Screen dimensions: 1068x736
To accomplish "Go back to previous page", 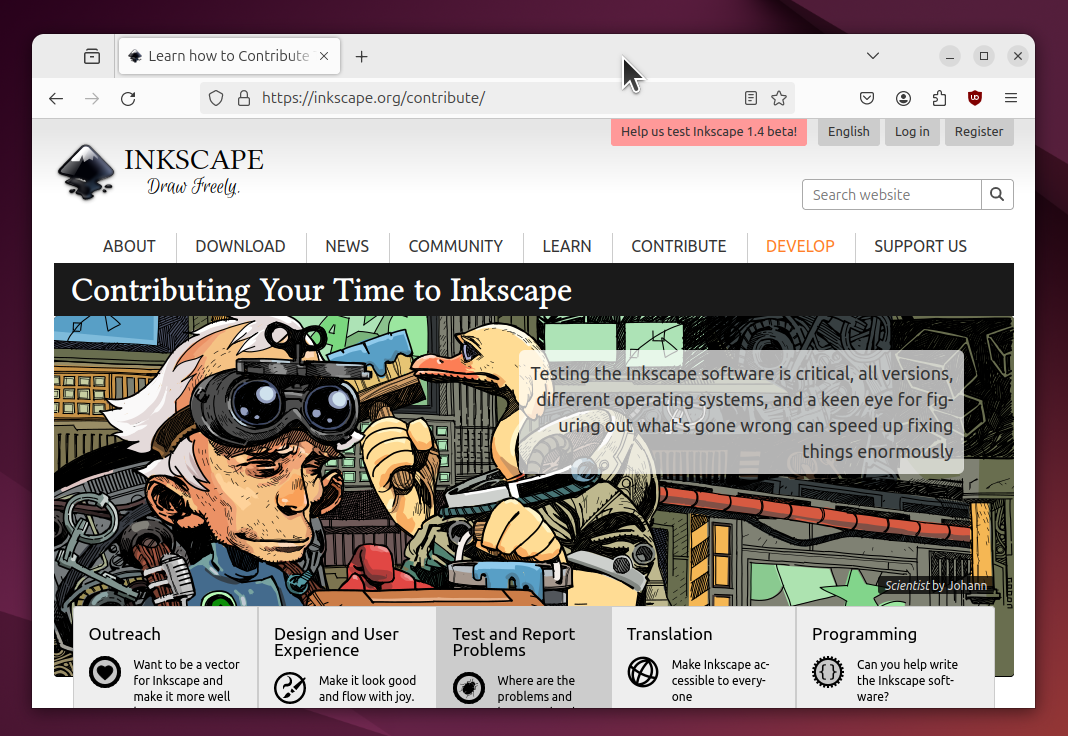I will coord(56,98).
